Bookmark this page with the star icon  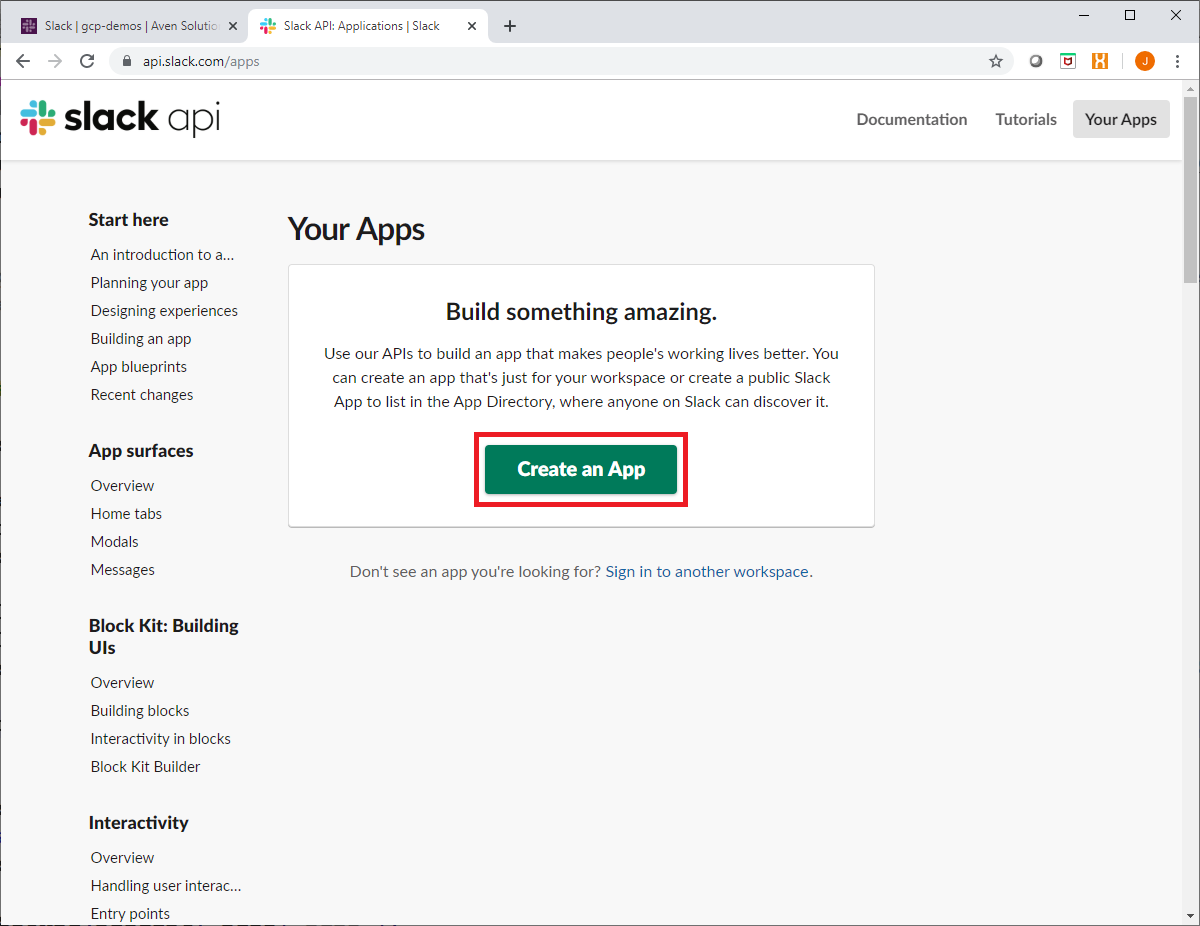click(996, 61)
